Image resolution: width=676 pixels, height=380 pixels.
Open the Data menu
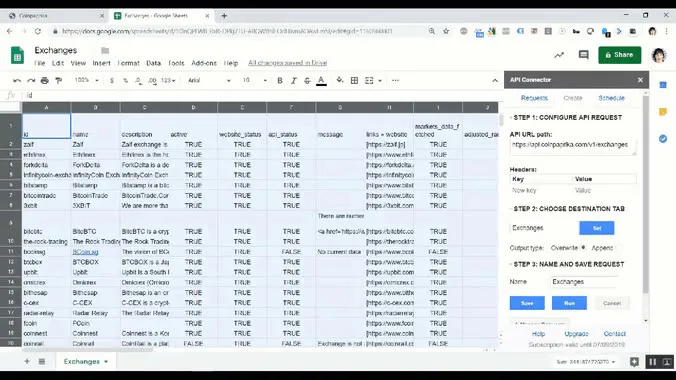coord(153,63)
